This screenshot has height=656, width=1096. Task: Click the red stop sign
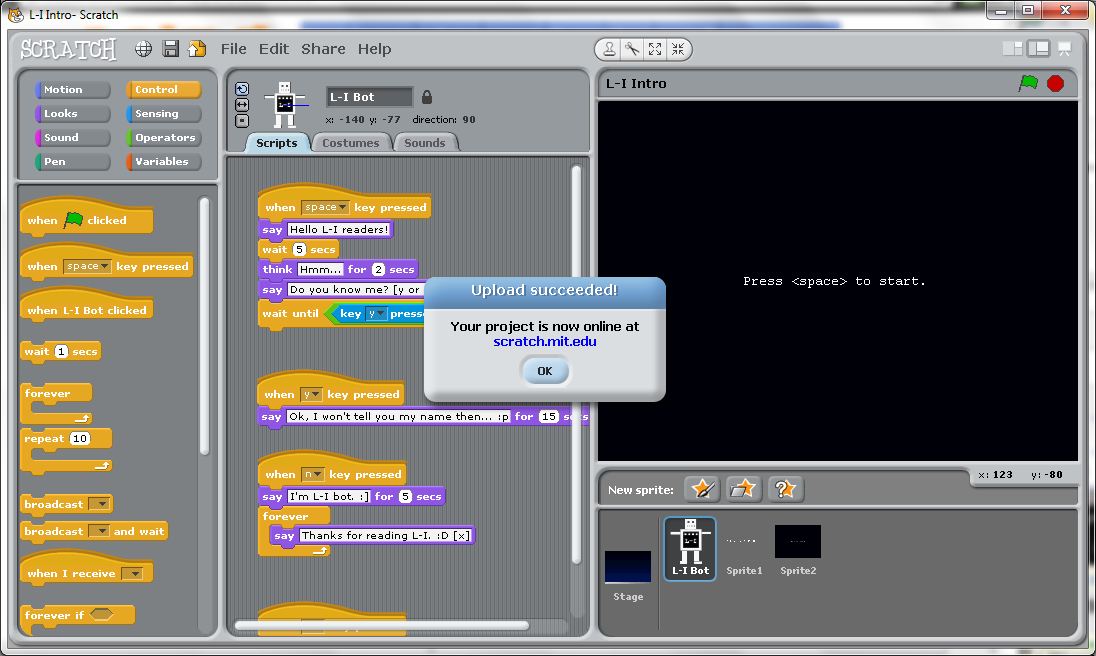(1056, 84)
